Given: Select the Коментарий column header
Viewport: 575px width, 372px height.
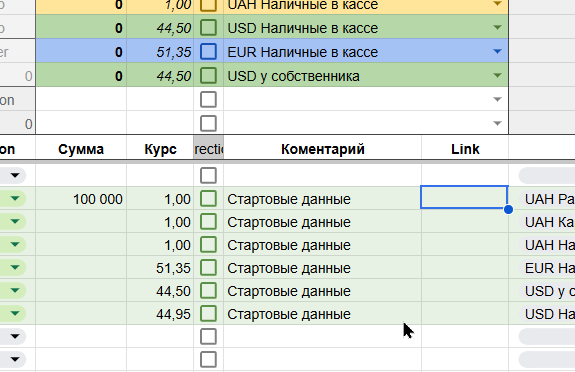Looking at the screenshot, I should (323, 149).
